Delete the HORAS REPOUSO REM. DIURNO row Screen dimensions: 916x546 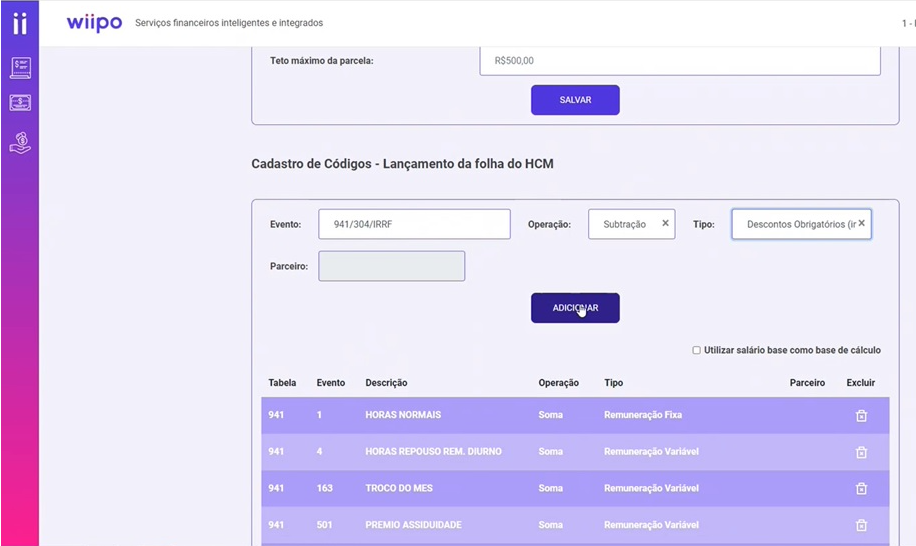(x=861, y=452)
